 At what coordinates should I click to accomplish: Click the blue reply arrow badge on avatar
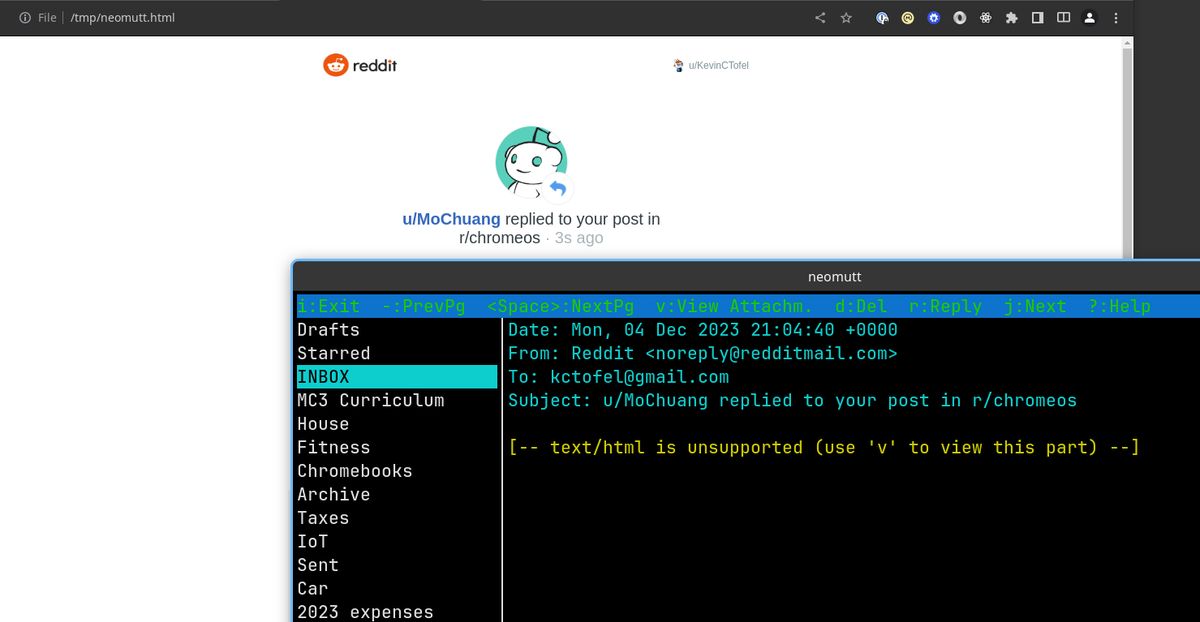(x=558, y=188)
